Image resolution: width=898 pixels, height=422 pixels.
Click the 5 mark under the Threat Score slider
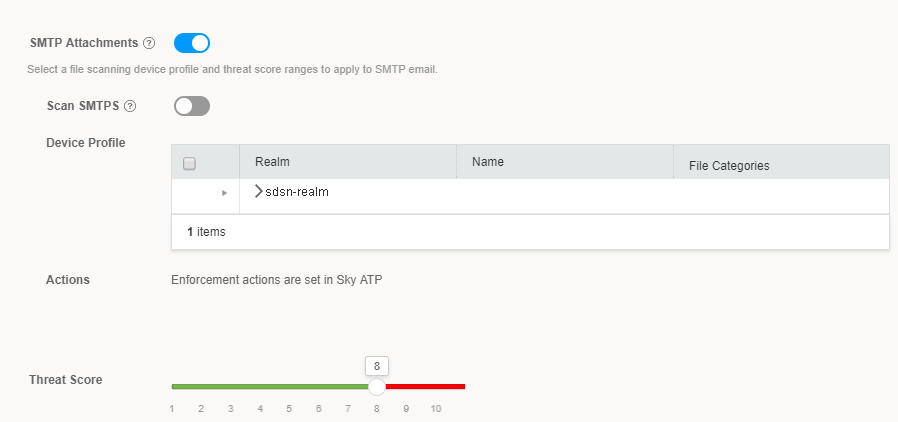coord(289,409)
